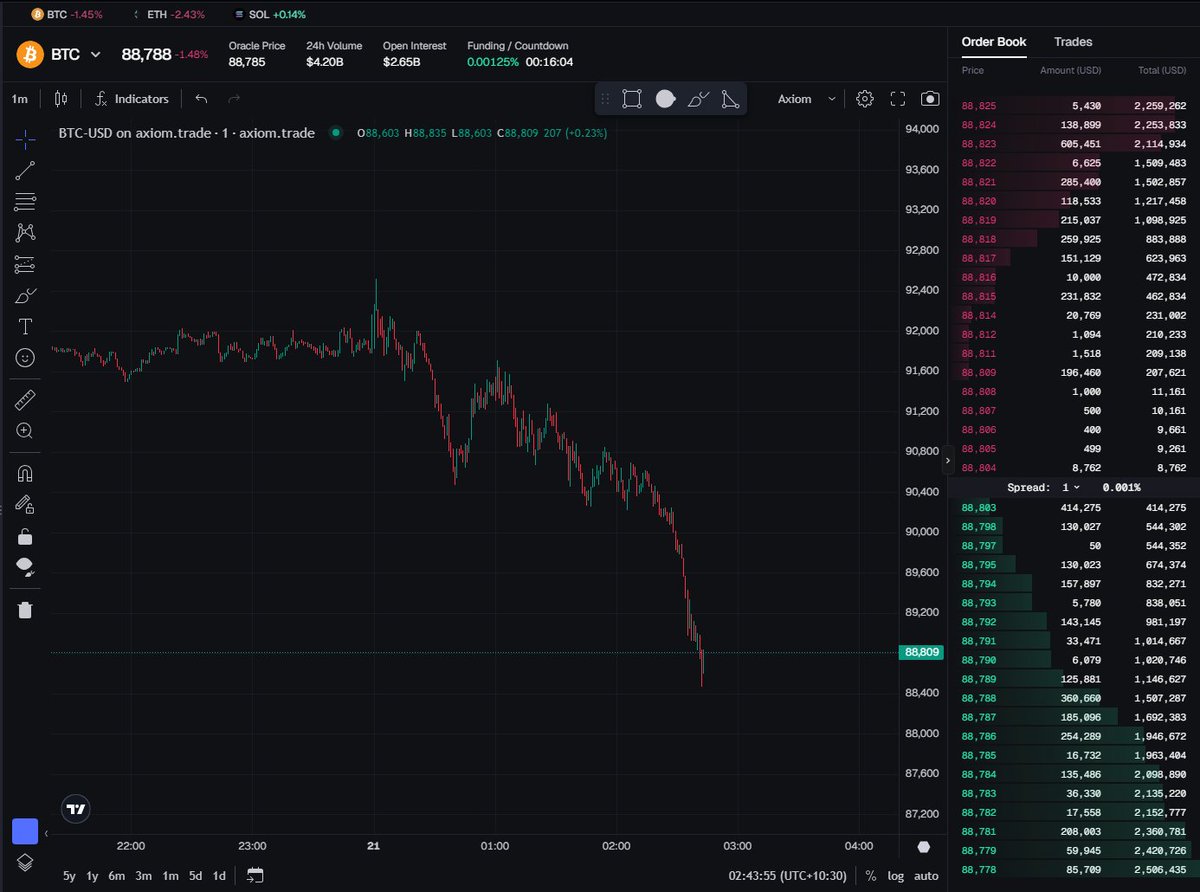Select the ruler measure tool

pos(26,401)
